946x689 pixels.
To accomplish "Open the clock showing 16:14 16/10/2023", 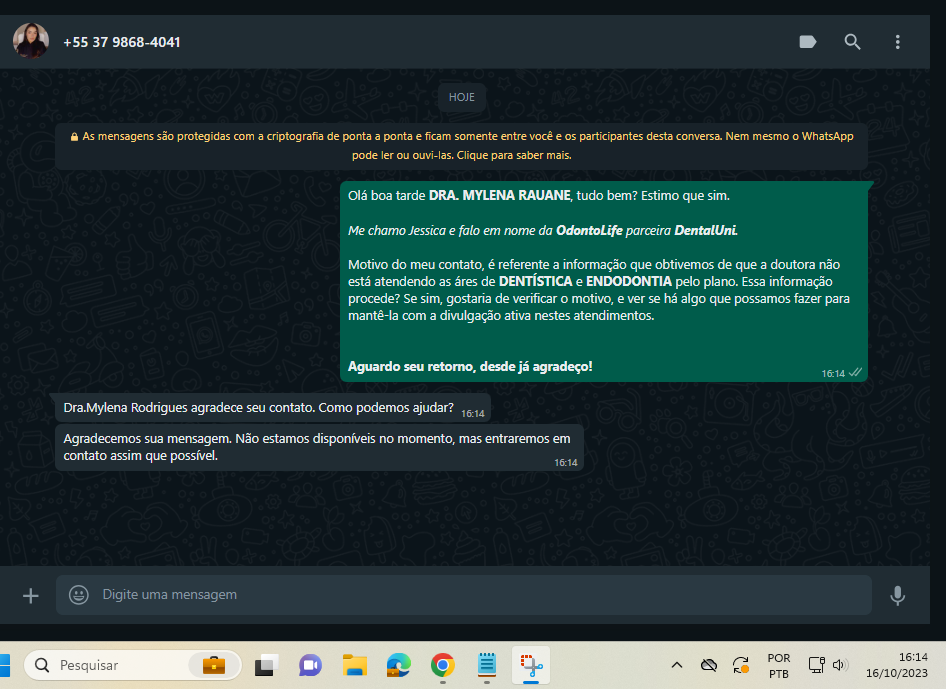I will coord(897,665).
